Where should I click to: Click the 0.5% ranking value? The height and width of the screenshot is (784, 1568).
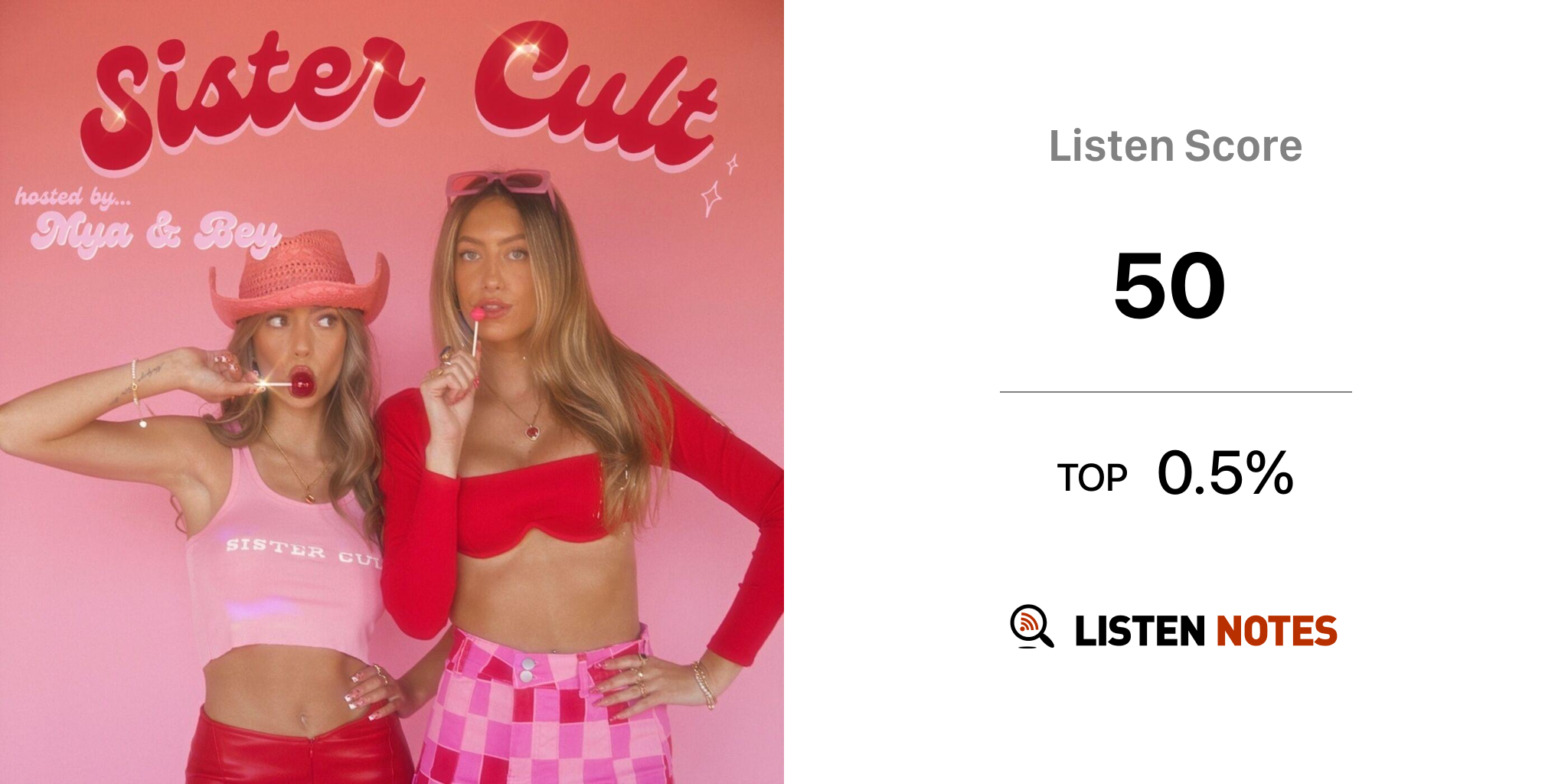coord(1225,473)
